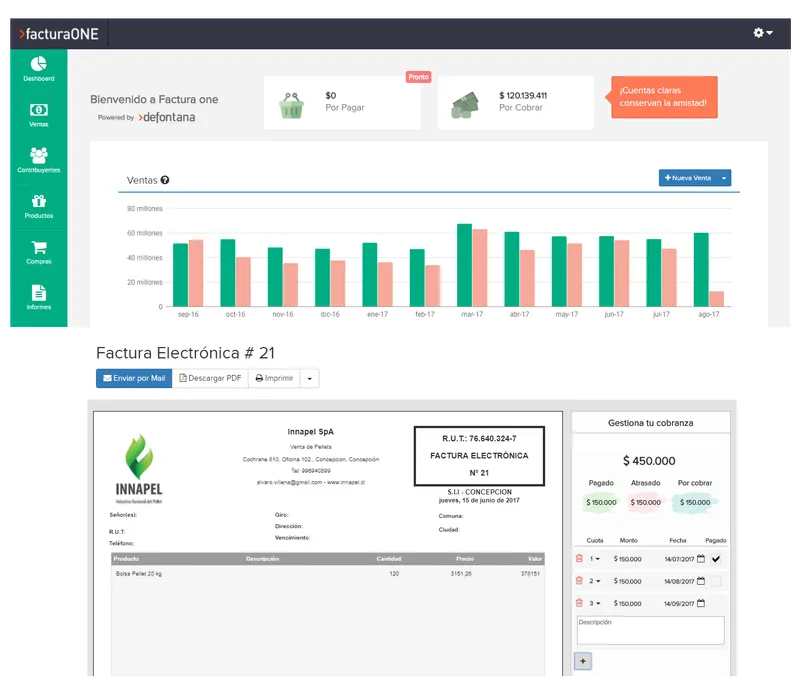This screenshot has width=800, height=686.
Task: Click the Atrasado $150.000 red badge
Action: click(645, 502)
